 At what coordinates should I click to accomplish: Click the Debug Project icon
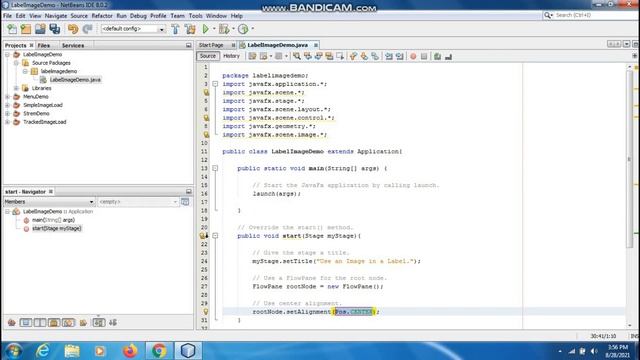point(224,29)
